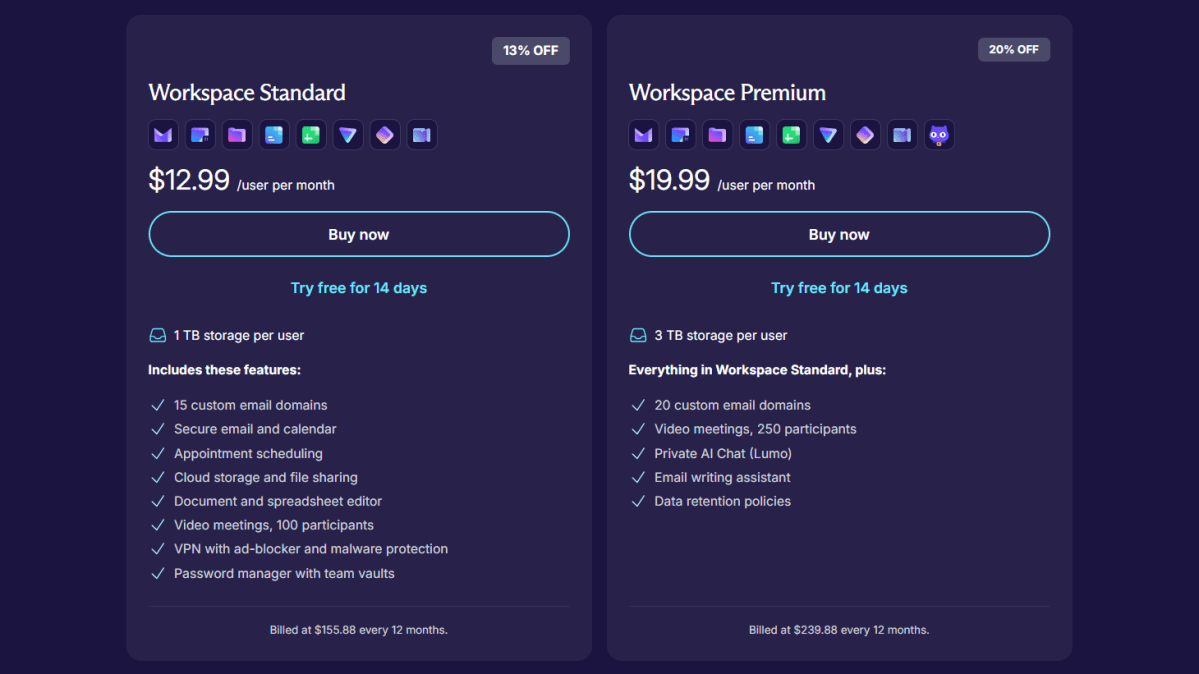The height and width of the screenshot is (674, 1199).
Task: Select the Lumo cat icon under Workspace Premium
Action: pyautogui.click(x=939, y=134)
